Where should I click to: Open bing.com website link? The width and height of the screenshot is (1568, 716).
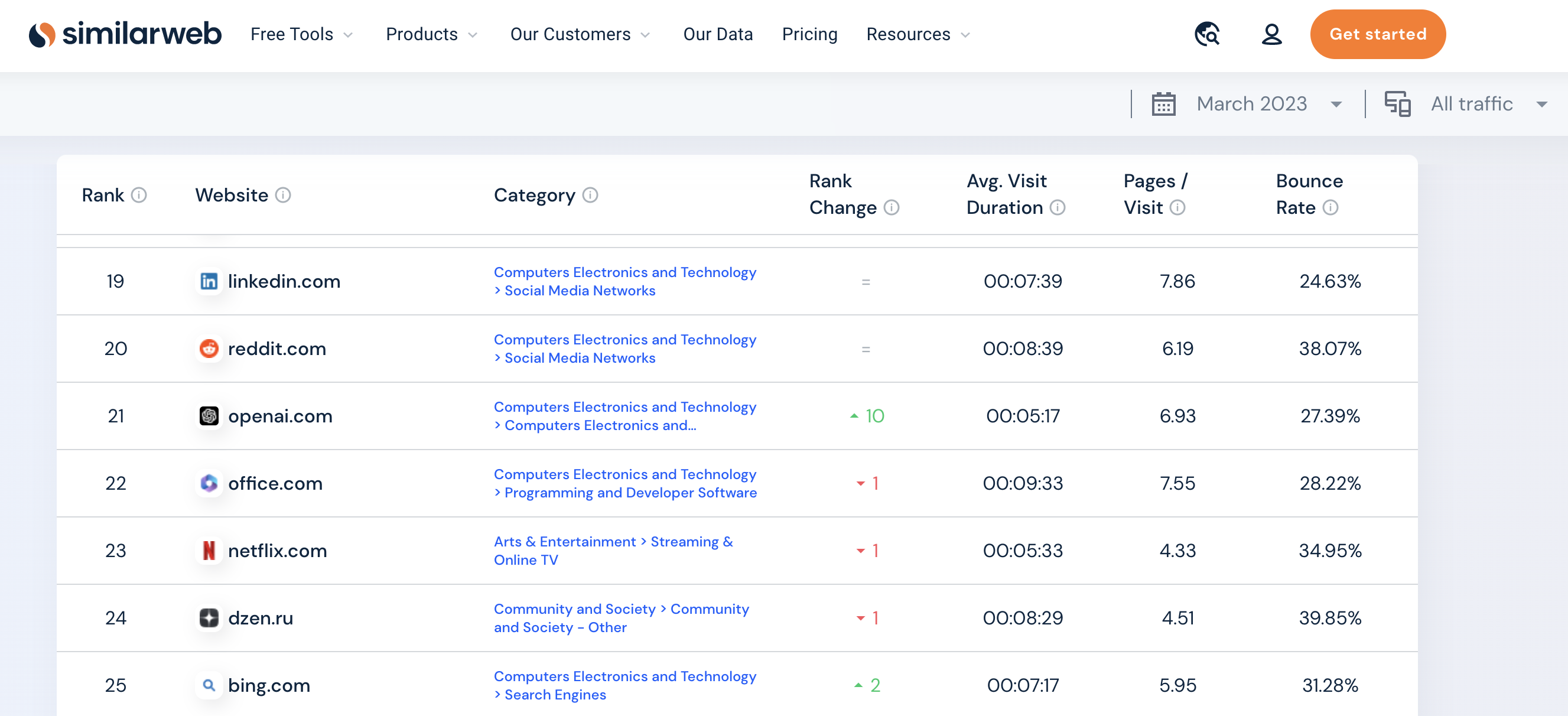[x=269, y=685]
